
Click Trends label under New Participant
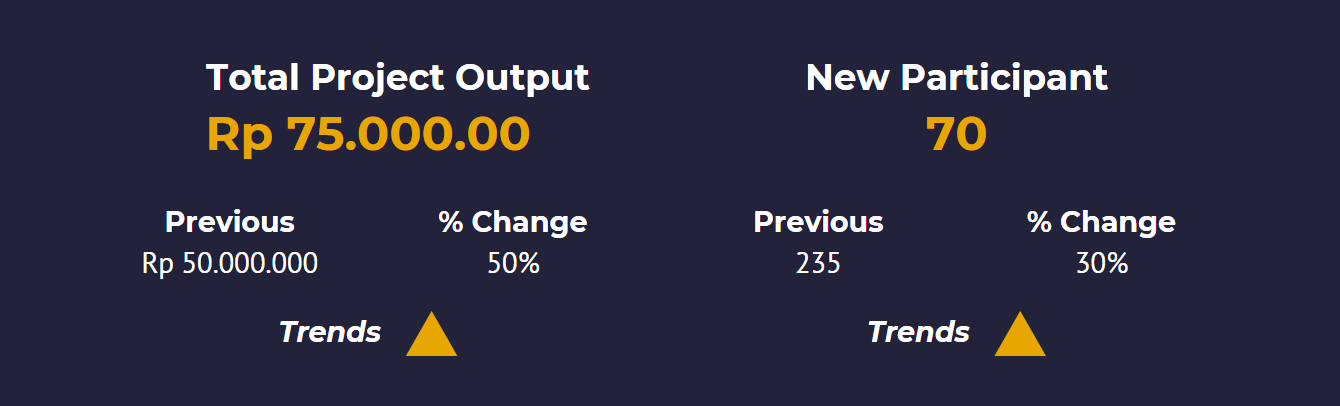(x=919, y=332)
